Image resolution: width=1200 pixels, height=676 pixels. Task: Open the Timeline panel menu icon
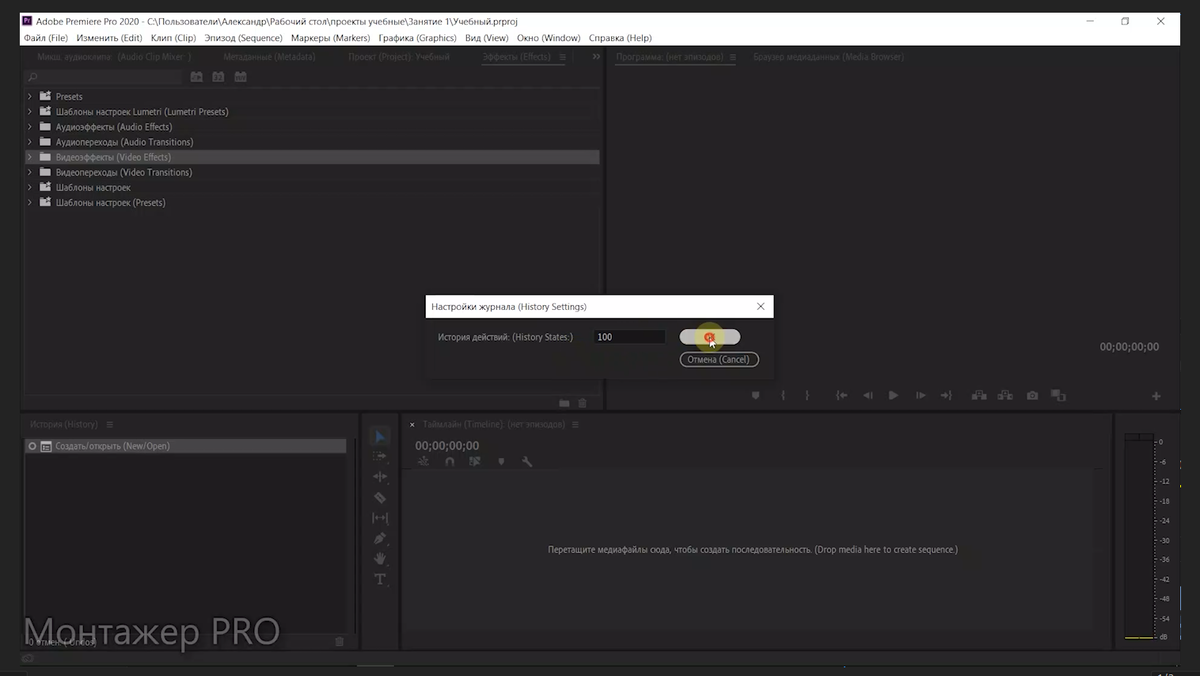[575, 425]
